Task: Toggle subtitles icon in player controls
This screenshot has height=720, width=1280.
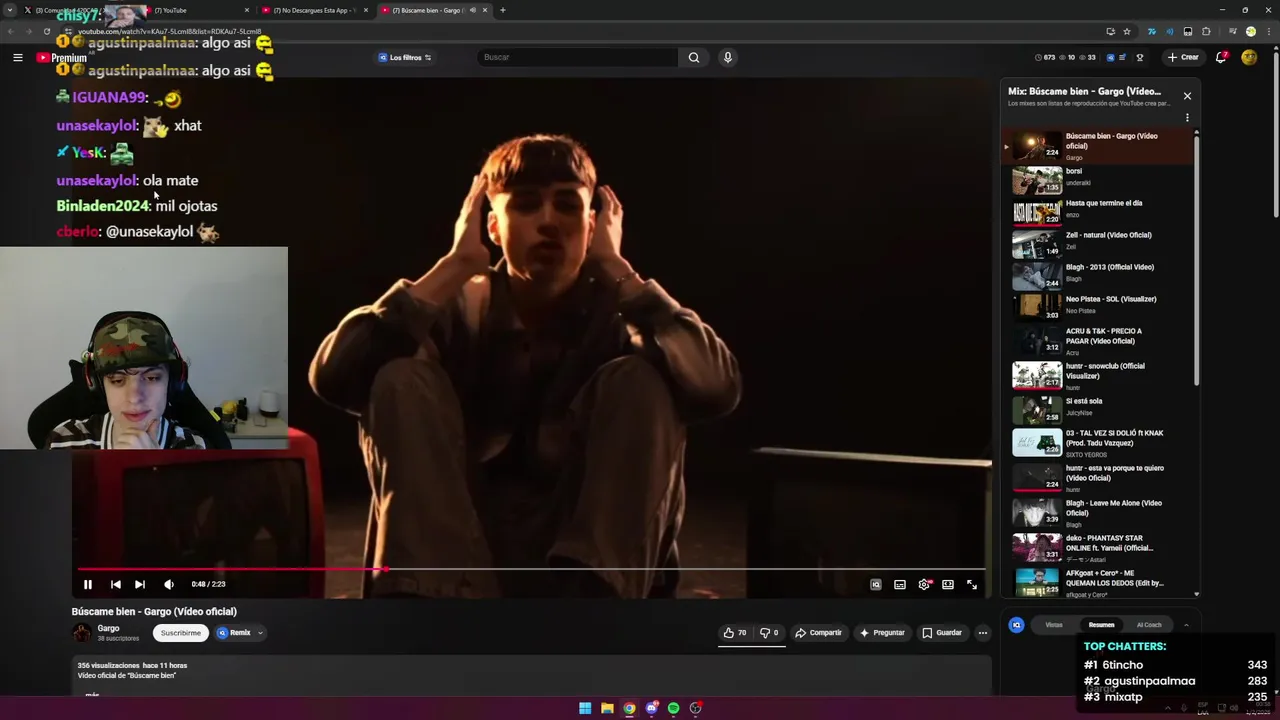Action: pyautogui.click(x=900, y=585)
